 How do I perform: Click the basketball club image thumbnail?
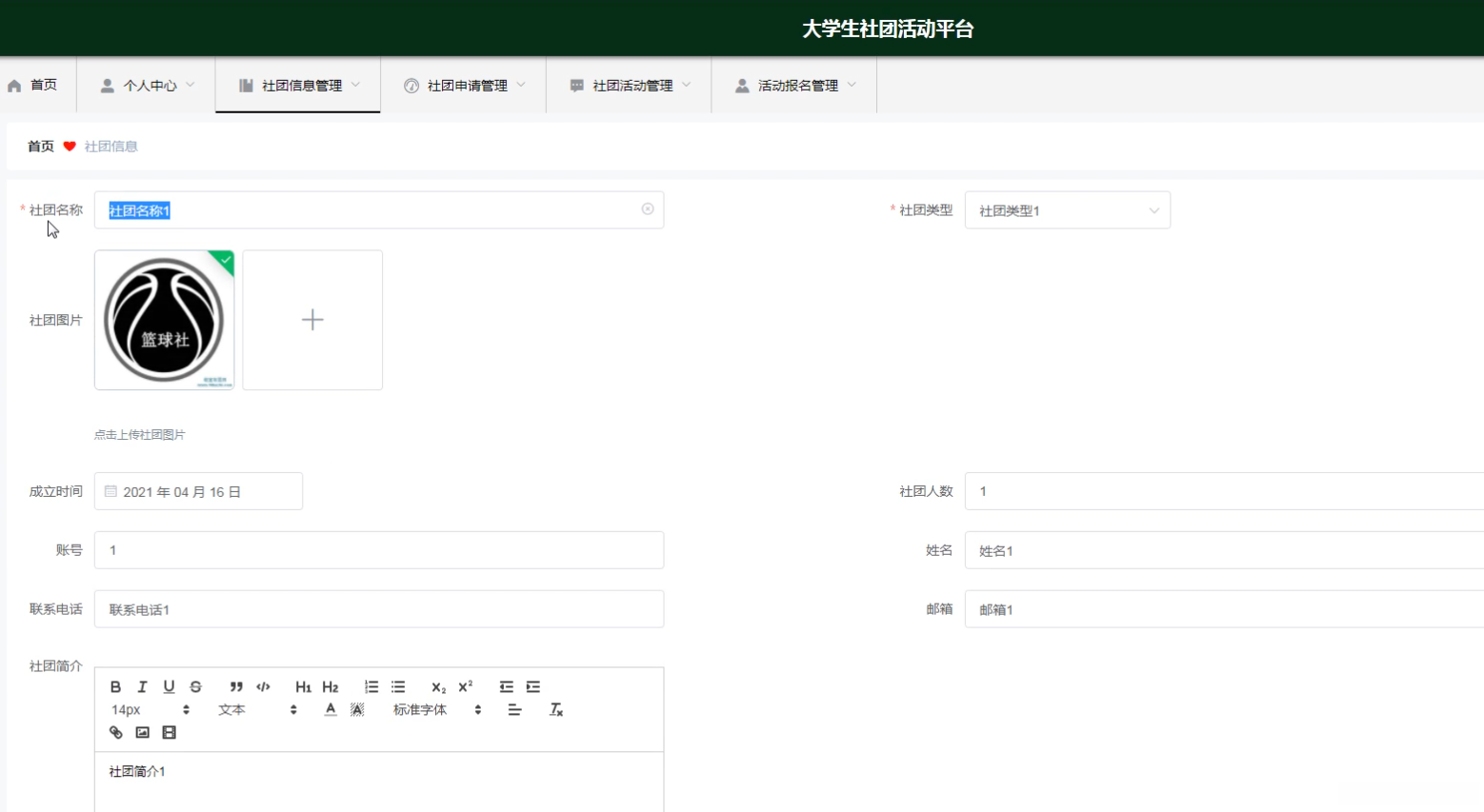click(163, 320)
